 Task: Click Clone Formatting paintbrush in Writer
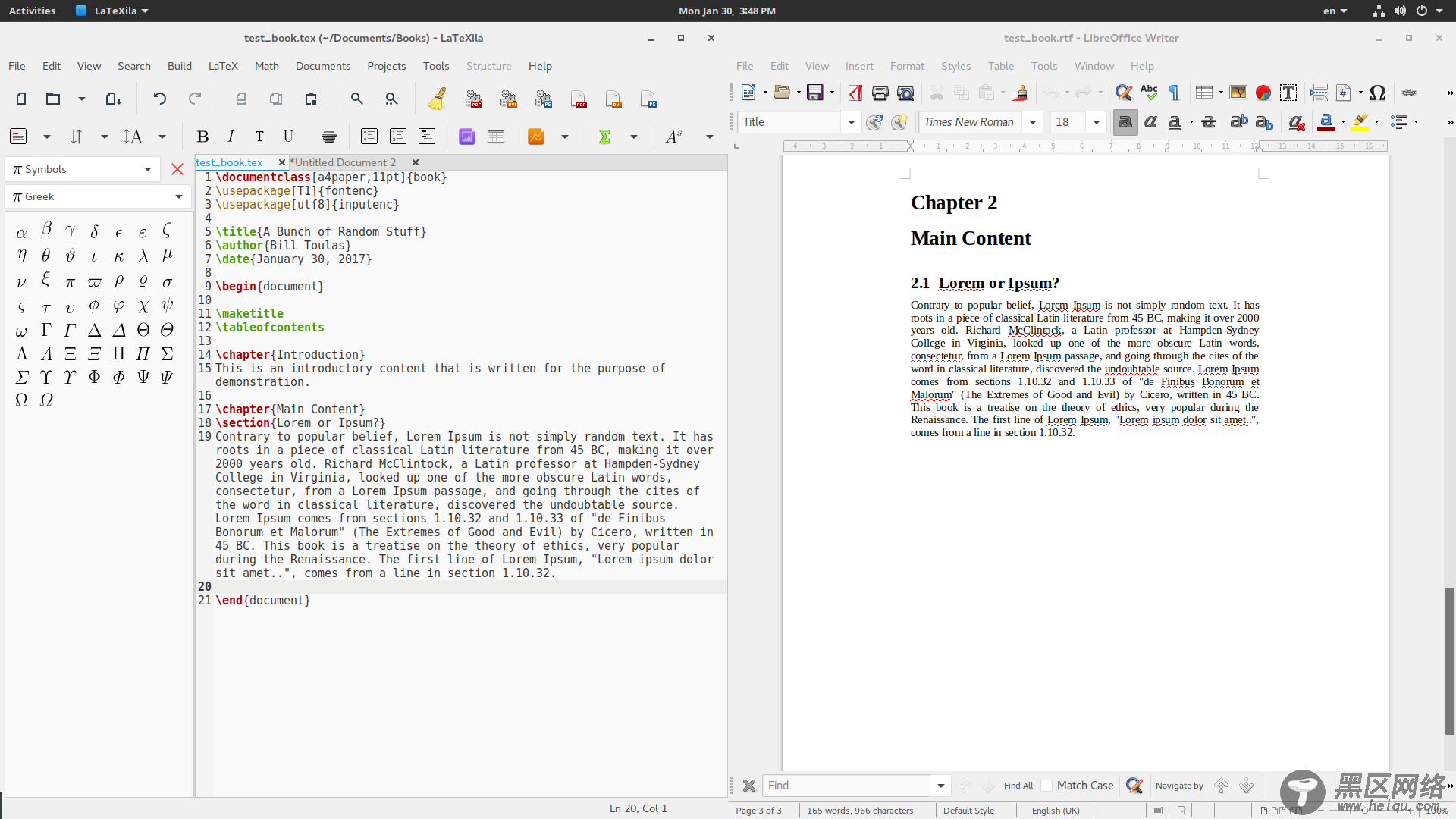(1021, 93)
